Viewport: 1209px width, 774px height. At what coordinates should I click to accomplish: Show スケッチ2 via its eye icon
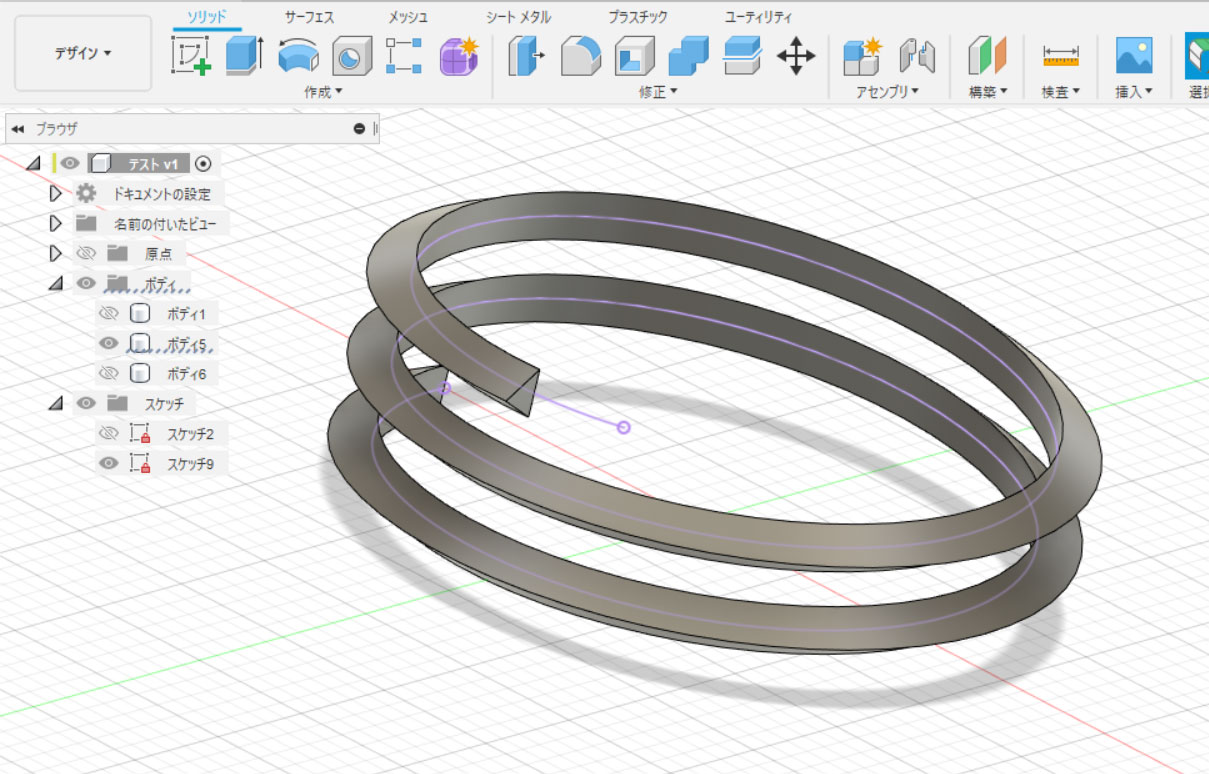click(x=109, y=434)
